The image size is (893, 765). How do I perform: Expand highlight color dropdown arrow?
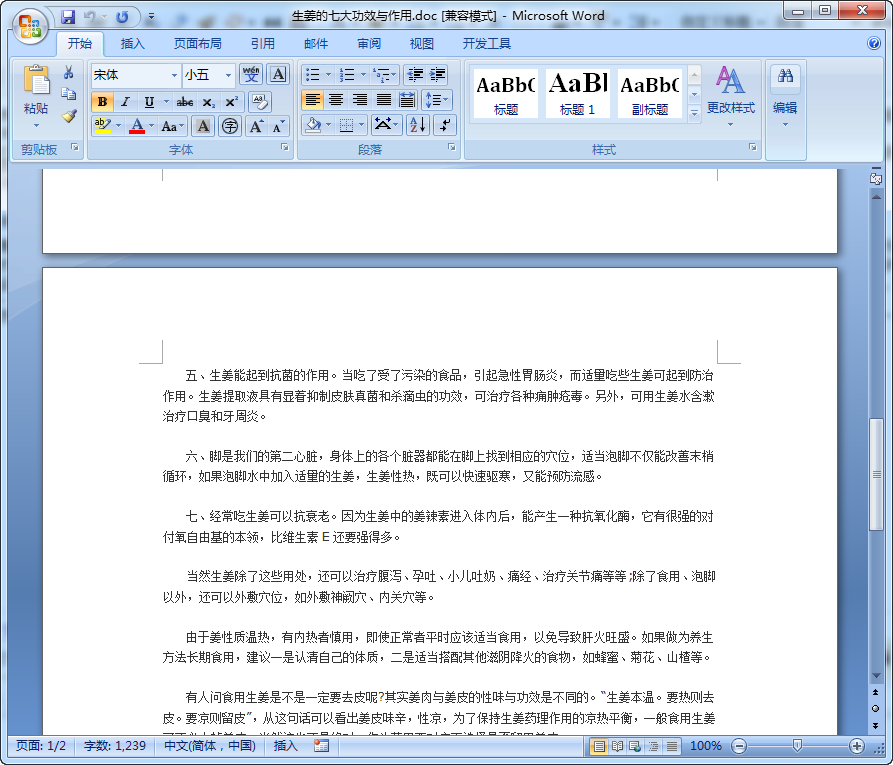pyautogui.click(x=118, y=125)
